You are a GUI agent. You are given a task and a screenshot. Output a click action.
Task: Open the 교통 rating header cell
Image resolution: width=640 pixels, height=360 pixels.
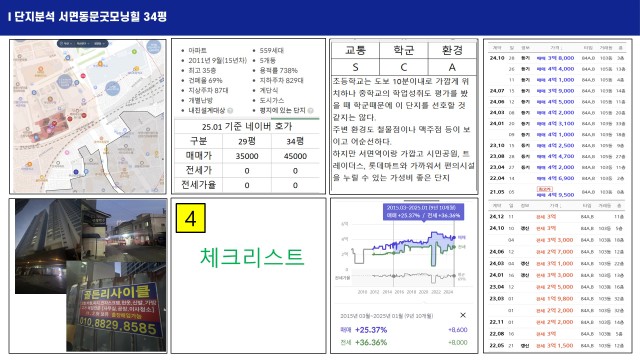[356, 50]
